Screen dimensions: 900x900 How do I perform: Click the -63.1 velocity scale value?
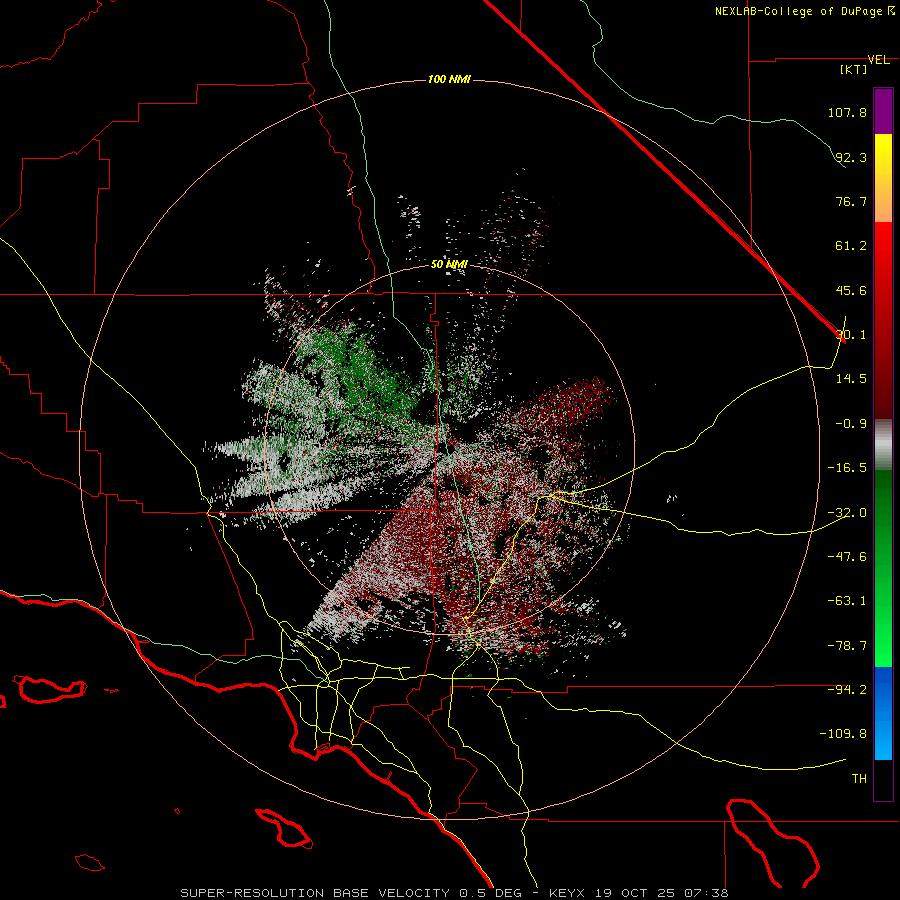(x=847, y=601)
